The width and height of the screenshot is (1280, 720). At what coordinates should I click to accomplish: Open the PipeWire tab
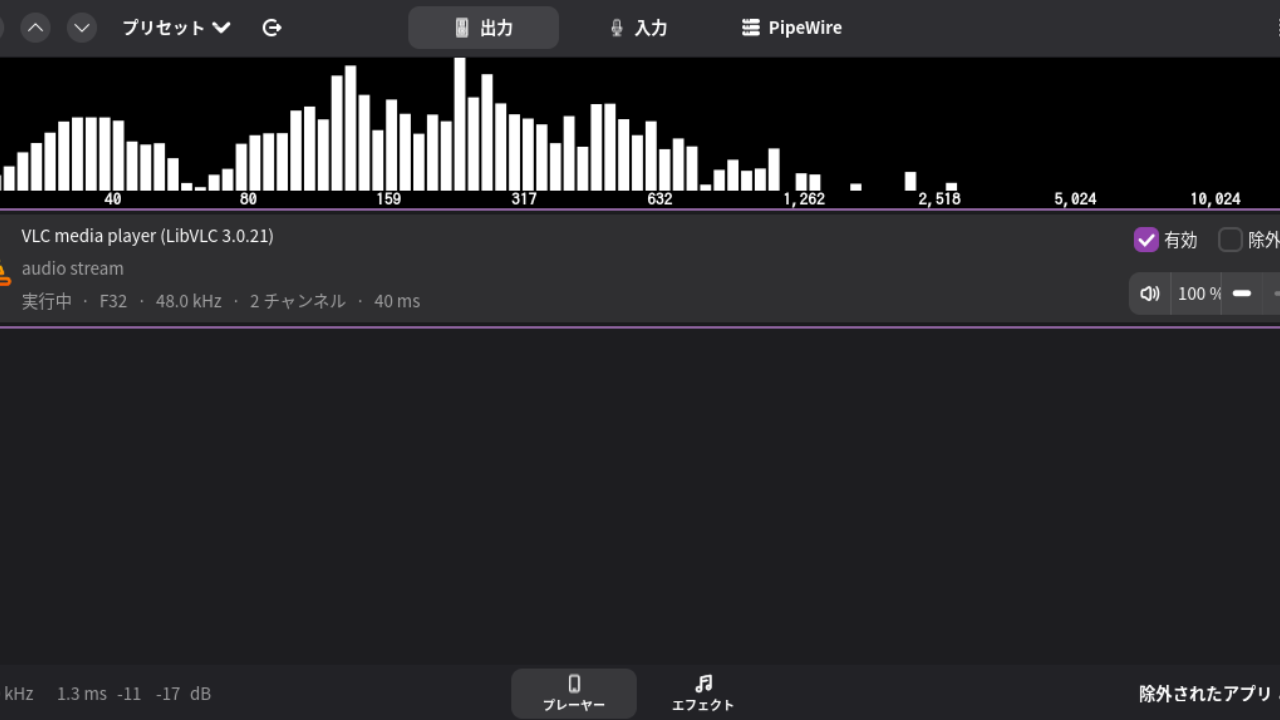click(x=792, y=28)
